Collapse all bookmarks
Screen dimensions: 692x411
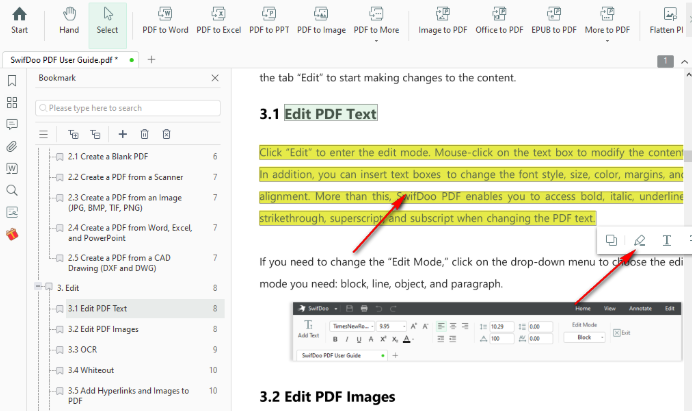pyautogui.click(x=95, y=134)
